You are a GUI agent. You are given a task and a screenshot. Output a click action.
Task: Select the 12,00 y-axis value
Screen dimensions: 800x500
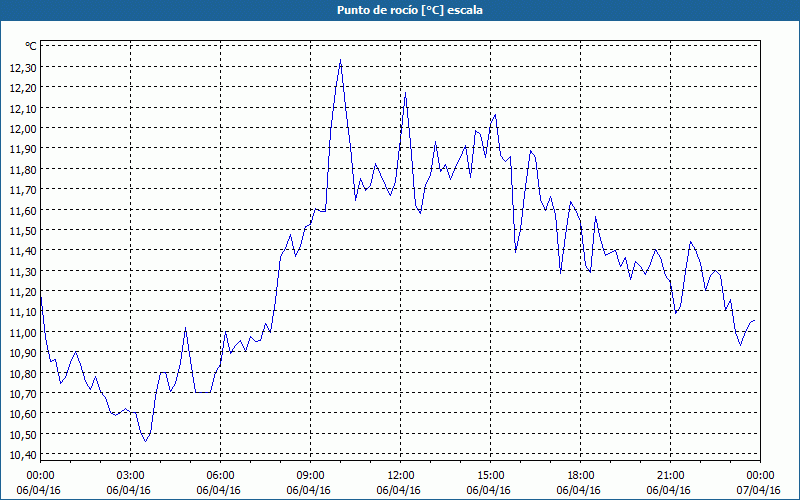[x=23, y=128]
